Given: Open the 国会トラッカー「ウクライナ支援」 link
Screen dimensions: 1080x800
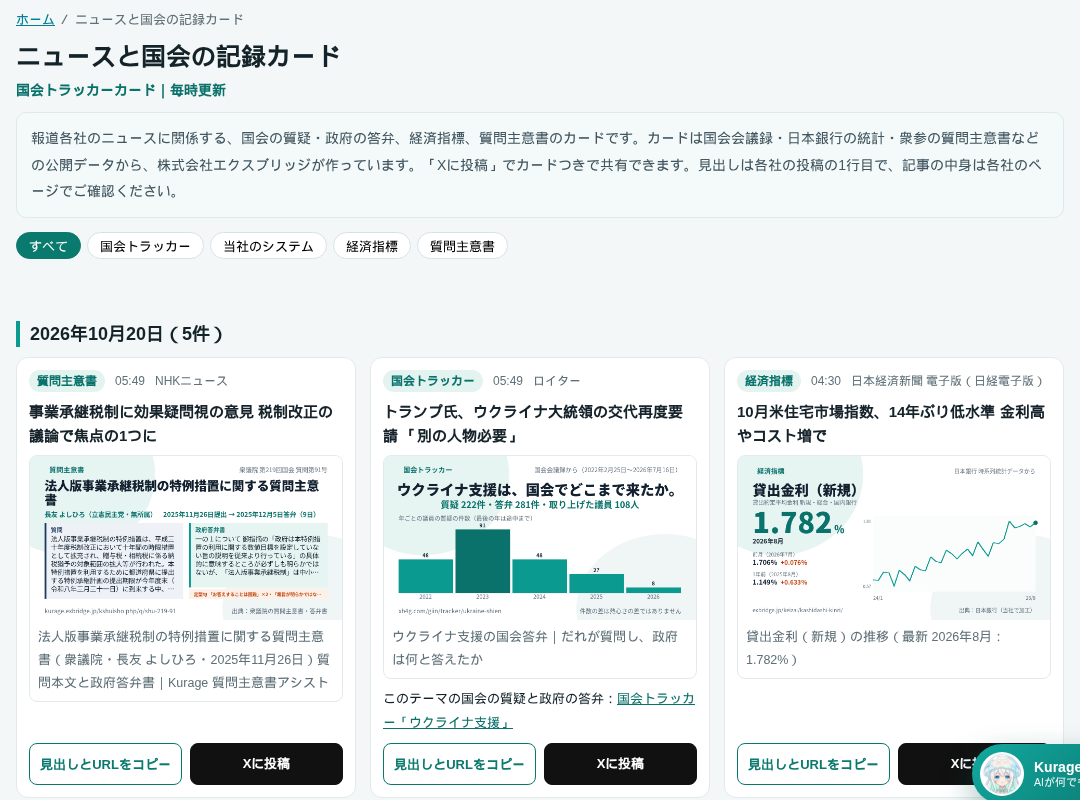Looking at the screenshot, I should [x=539, y=710].
